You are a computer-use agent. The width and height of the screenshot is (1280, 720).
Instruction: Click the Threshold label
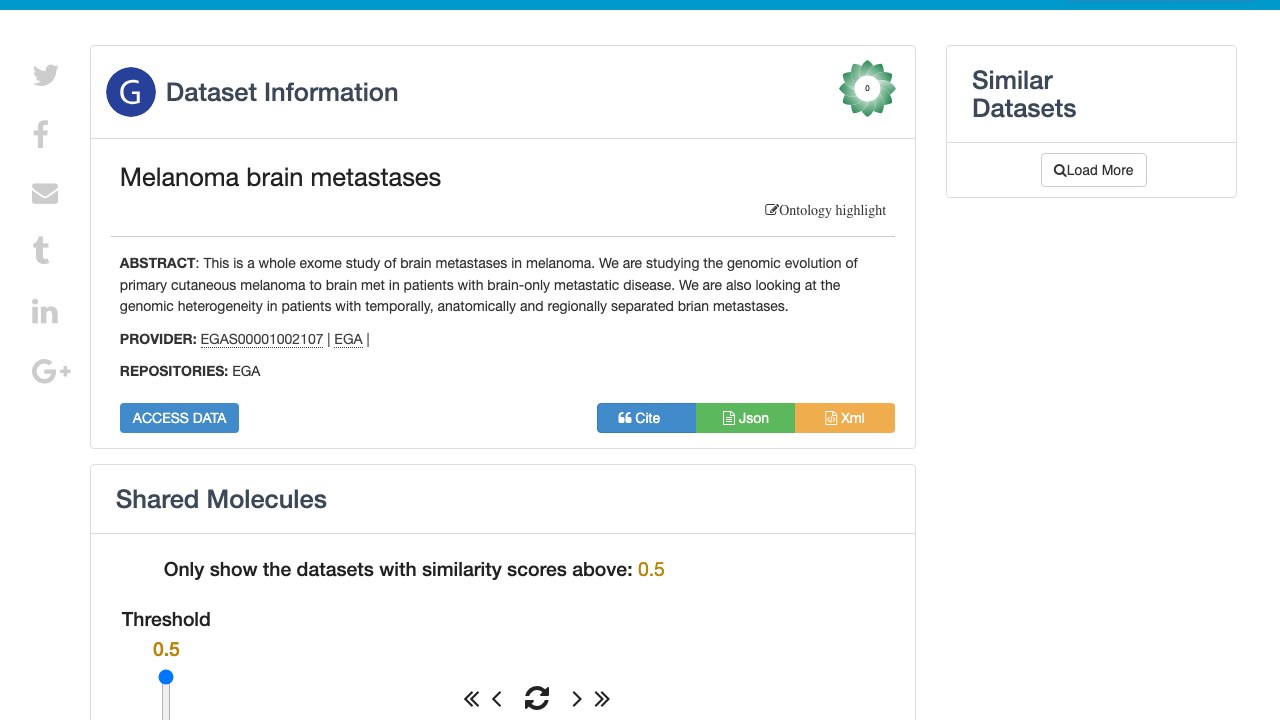[166, 619]
